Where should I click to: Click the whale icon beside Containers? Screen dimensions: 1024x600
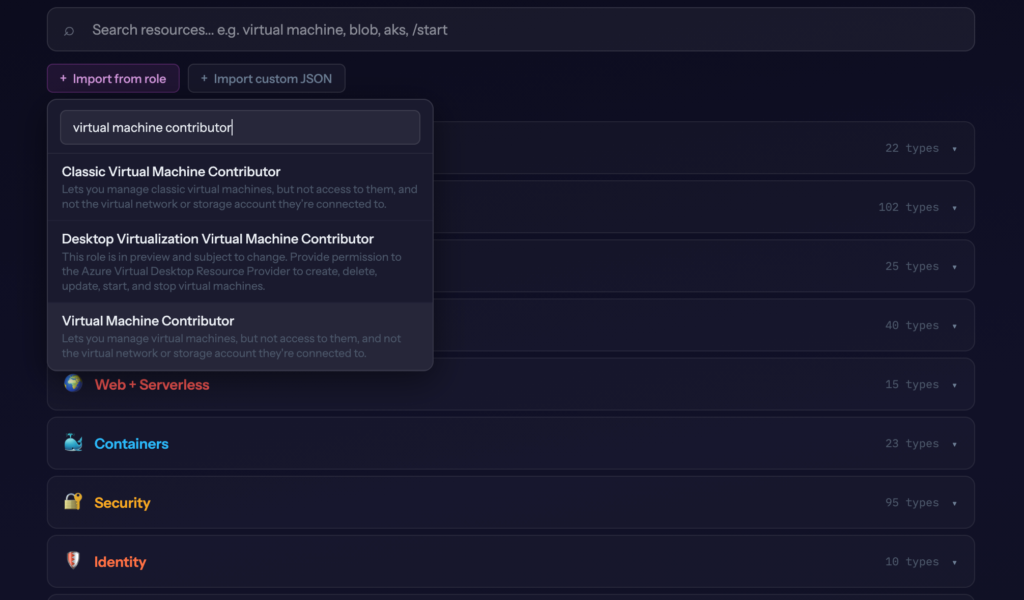73,443
